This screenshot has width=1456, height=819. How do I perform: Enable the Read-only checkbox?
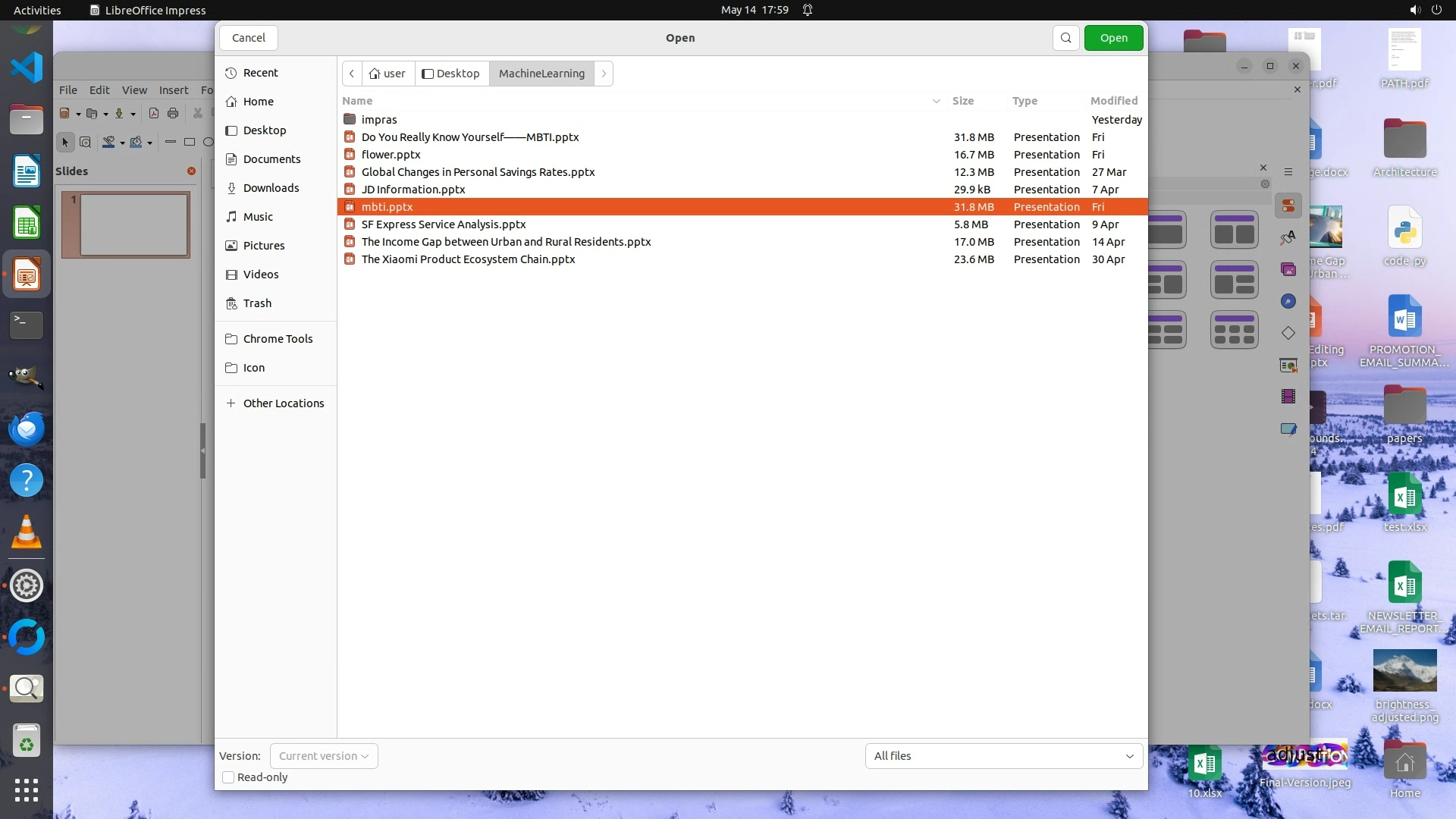[x=228, y=777]
